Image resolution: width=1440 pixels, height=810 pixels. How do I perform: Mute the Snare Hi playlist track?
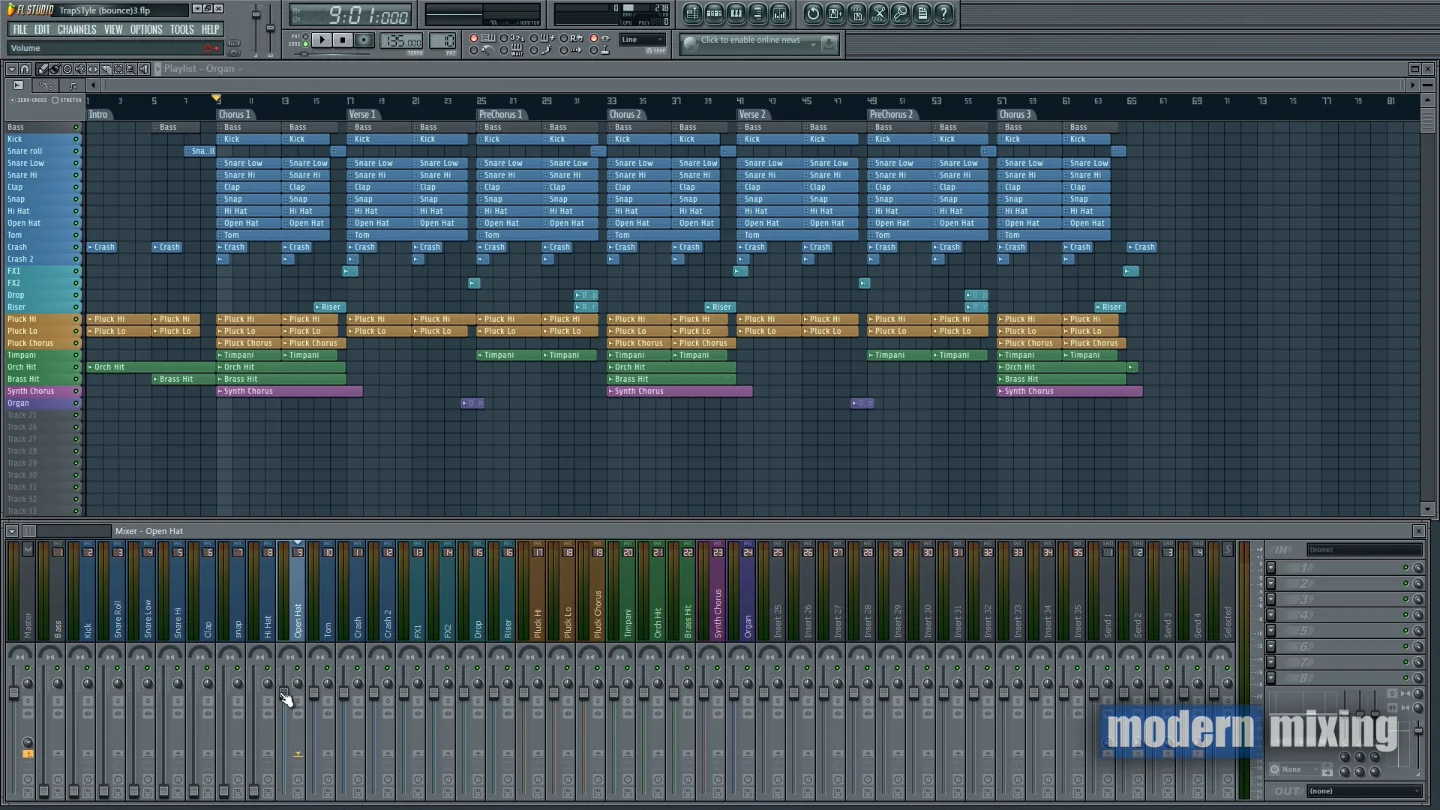(x=76, y=175)
